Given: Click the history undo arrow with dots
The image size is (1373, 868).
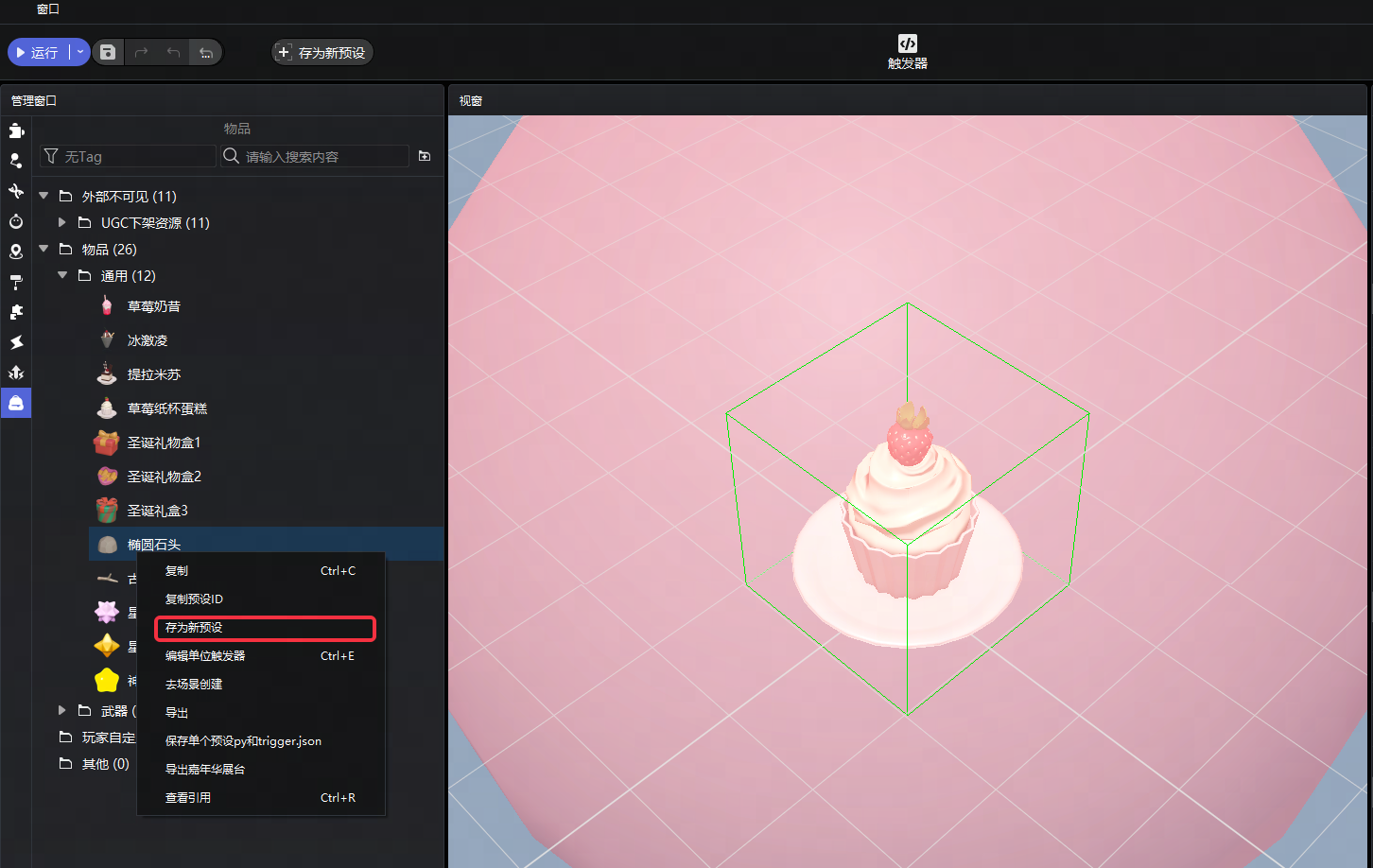Looking at the screenshot, I should click(205, 52).
